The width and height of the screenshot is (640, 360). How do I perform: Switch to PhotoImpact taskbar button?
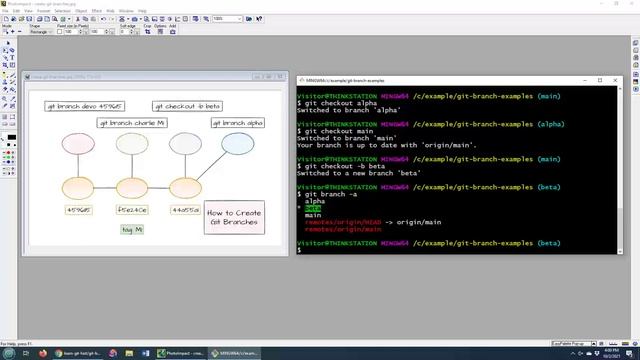[x=181, y=353]
